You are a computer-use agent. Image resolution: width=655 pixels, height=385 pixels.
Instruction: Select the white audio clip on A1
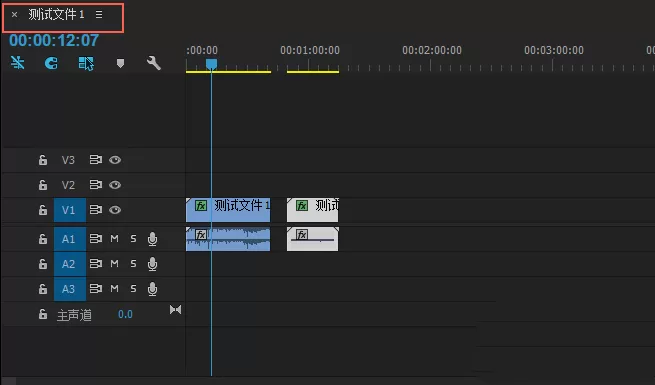click(312, 239)
